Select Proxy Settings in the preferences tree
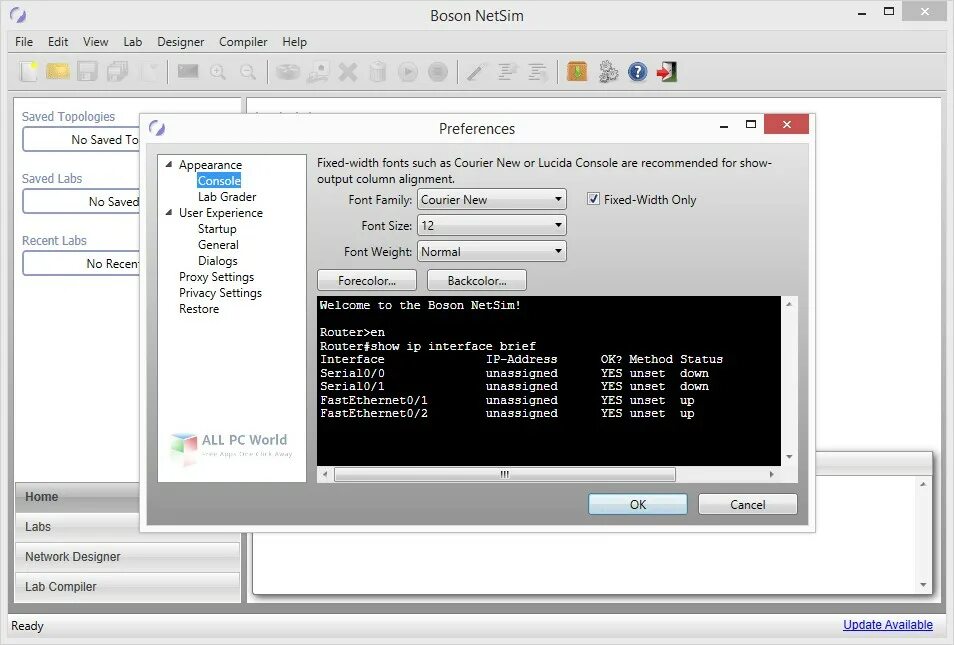The width and height of the screenshot is (954, 645). [x=217, y=277]
